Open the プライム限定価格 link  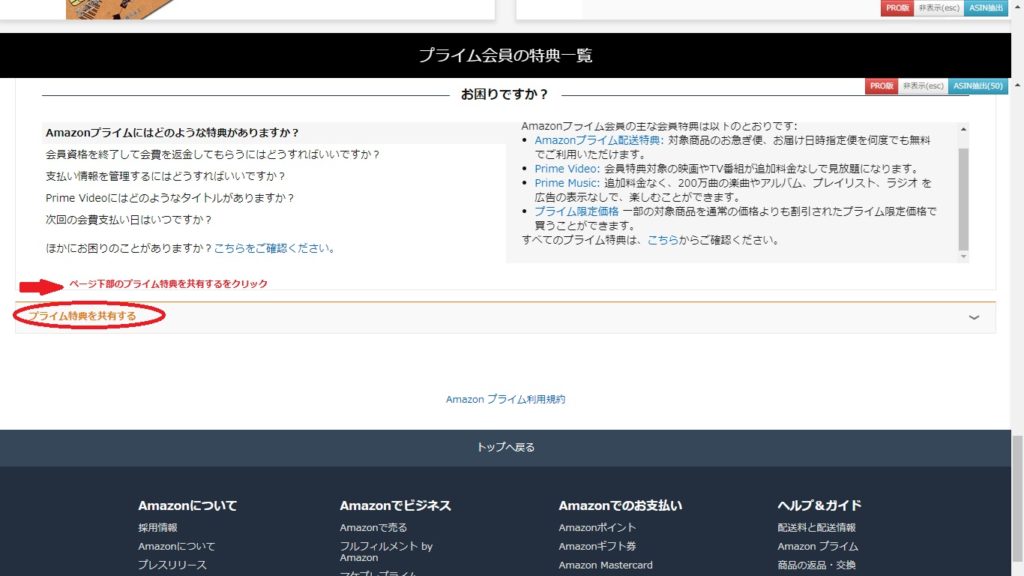(576, 211)
